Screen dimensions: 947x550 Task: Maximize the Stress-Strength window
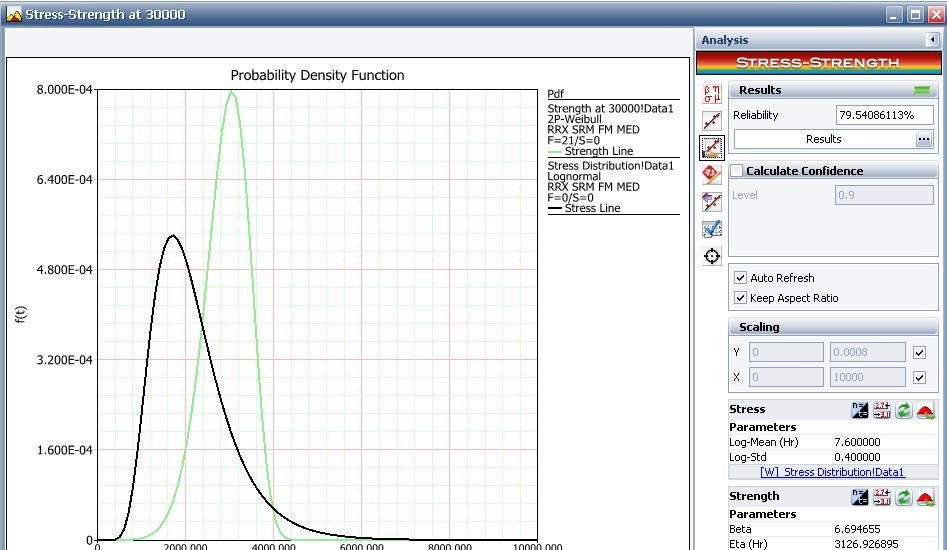pyautogui.click(x=915, y=14)
